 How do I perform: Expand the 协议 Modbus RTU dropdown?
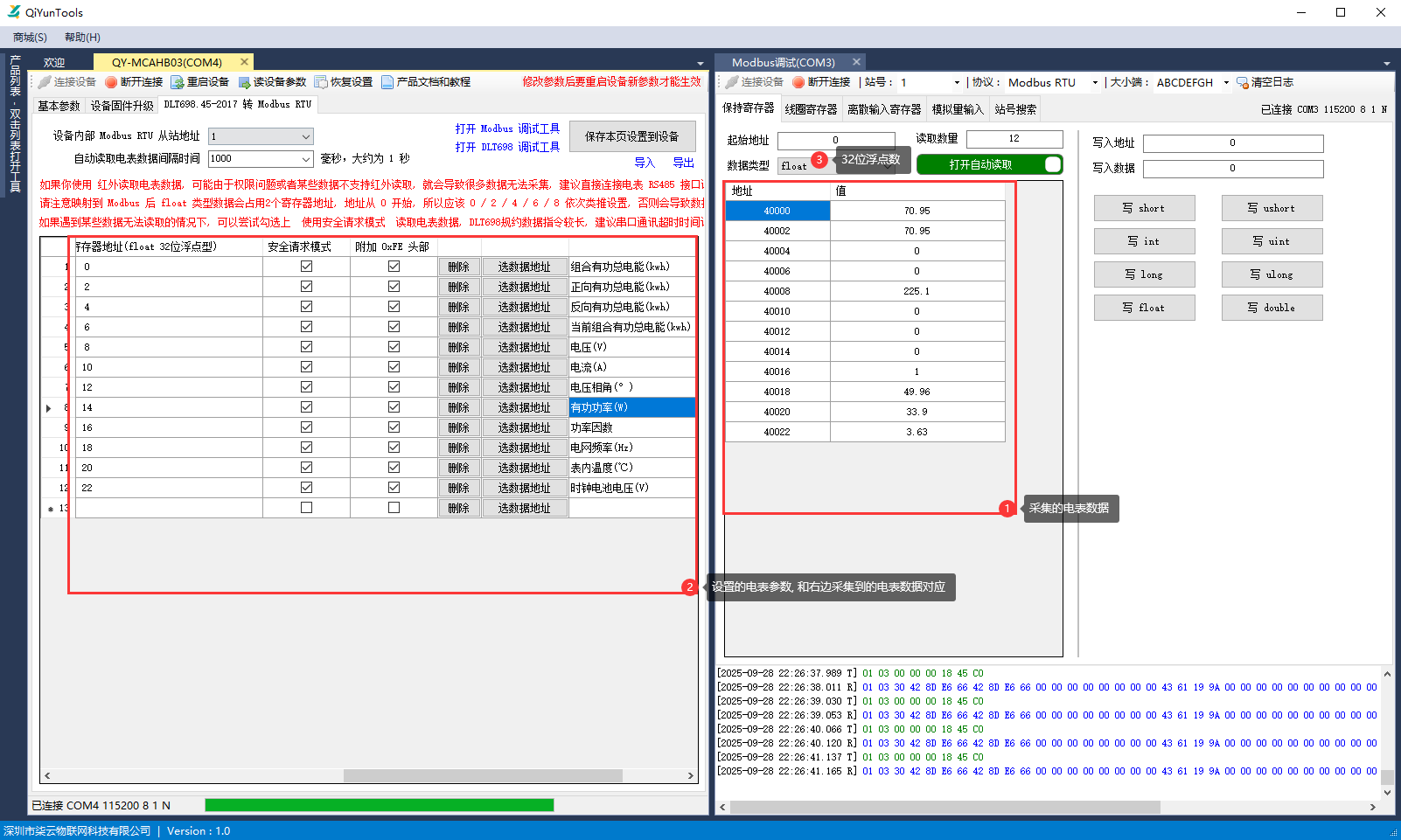click(1094, 83)
